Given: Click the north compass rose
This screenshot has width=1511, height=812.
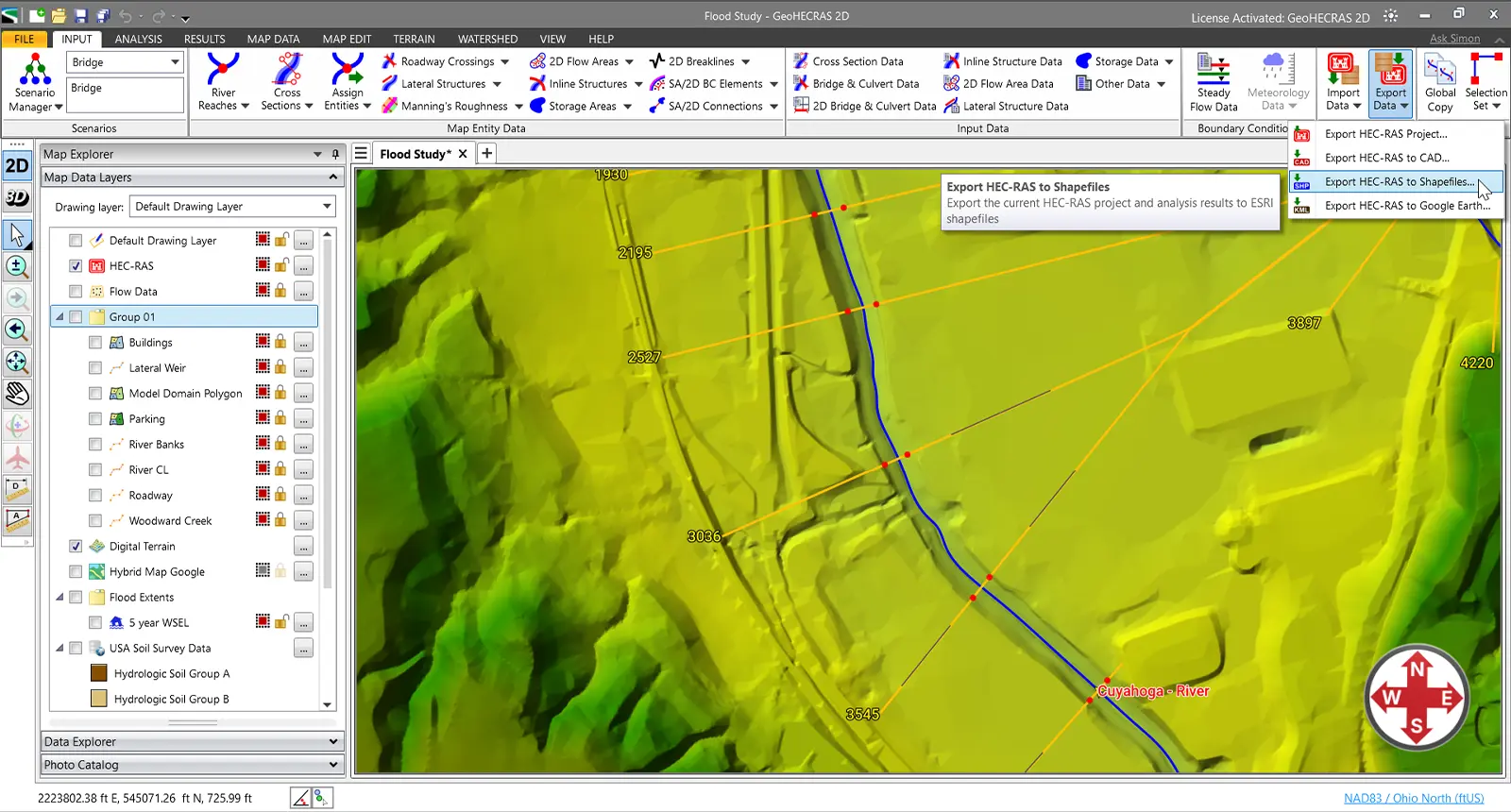Looking at the screenshot, I should point(1417,698).
